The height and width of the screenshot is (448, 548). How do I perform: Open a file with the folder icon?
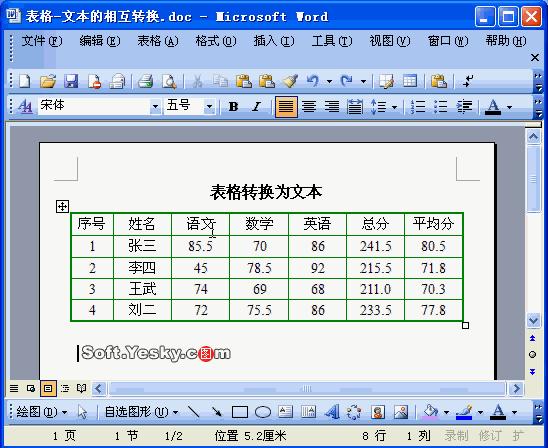(x=48, y=81)
